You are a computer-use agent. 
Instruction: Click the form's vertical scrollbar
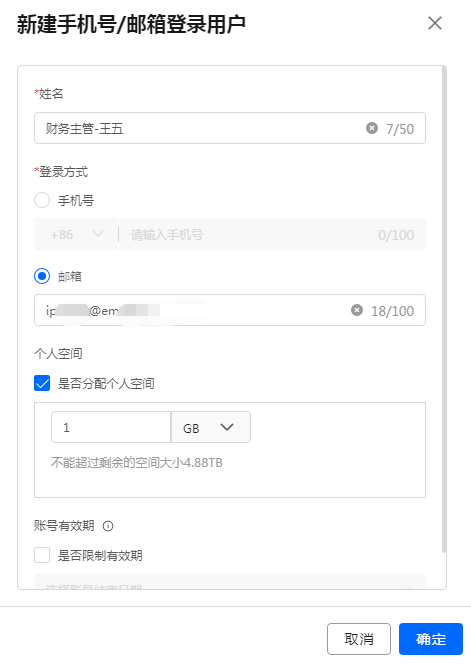[443, 310]
